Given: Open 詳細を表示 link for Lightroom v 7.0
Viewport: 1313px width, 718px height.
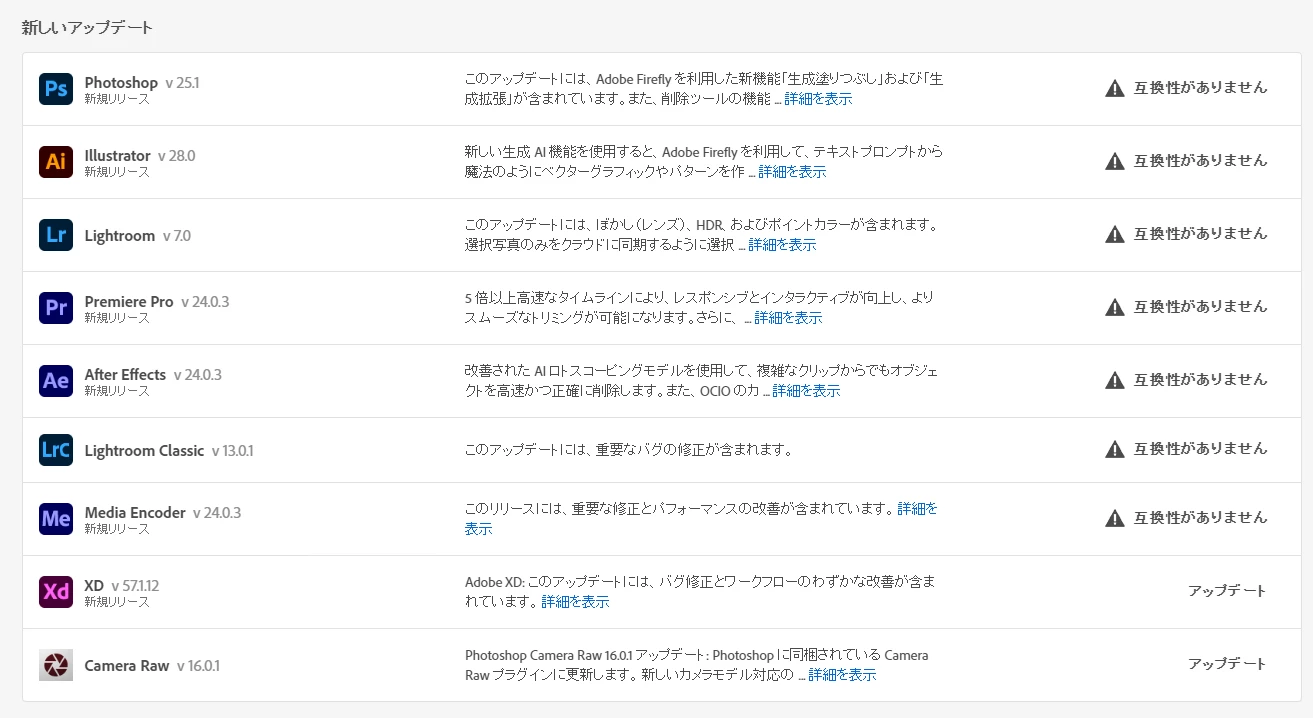Looking at the screenshot, I should pos(782,245).
